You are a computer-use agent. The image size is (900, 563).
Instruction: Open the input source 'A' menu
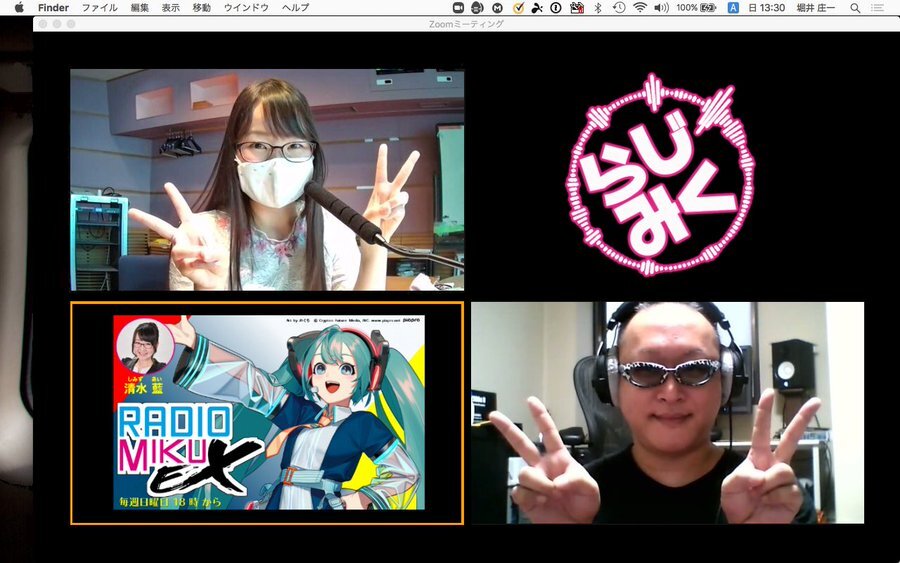[x=733, y=7]
